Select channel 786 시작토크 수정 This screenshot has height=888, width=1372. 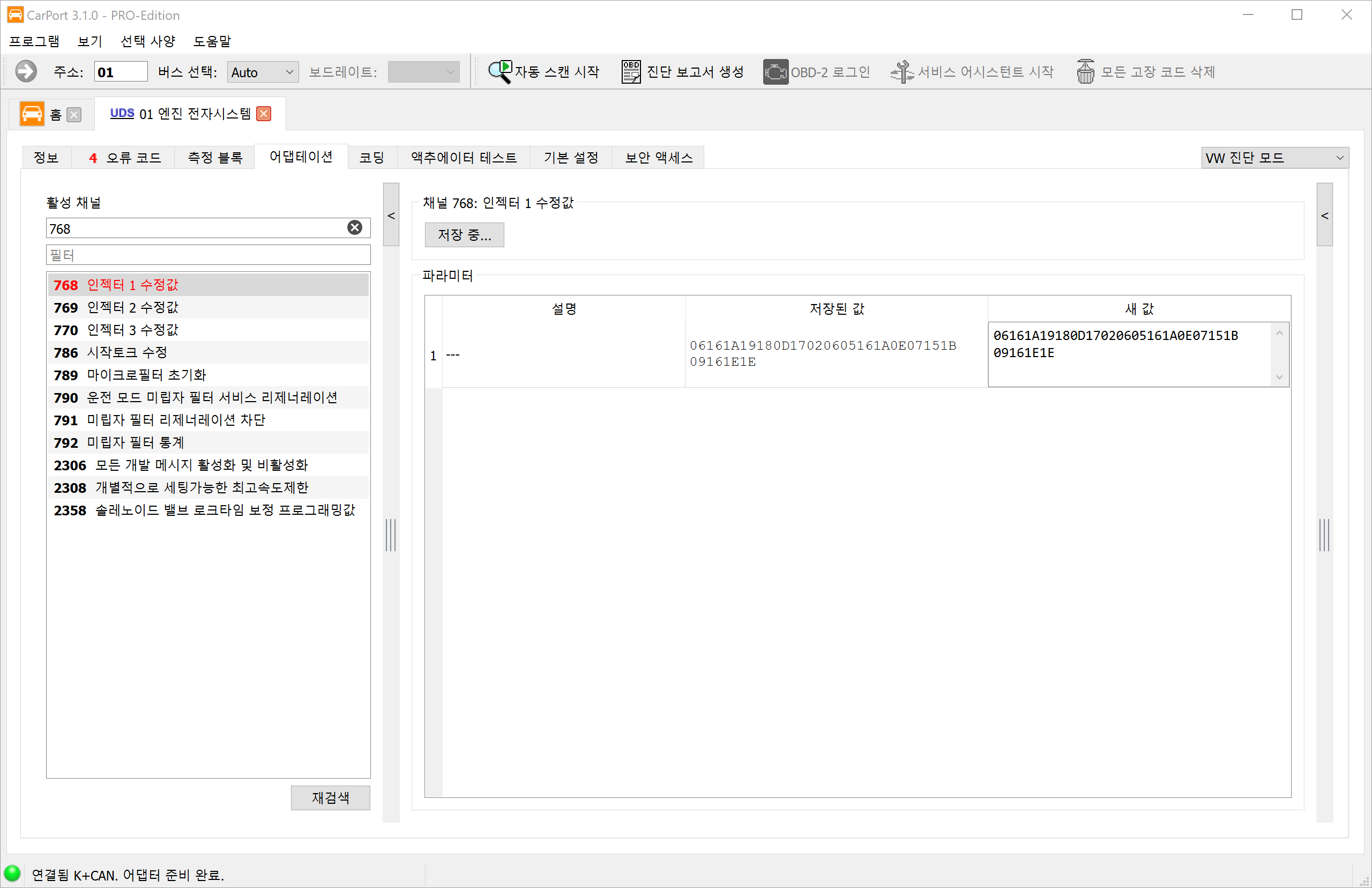(x=208, y=352)
